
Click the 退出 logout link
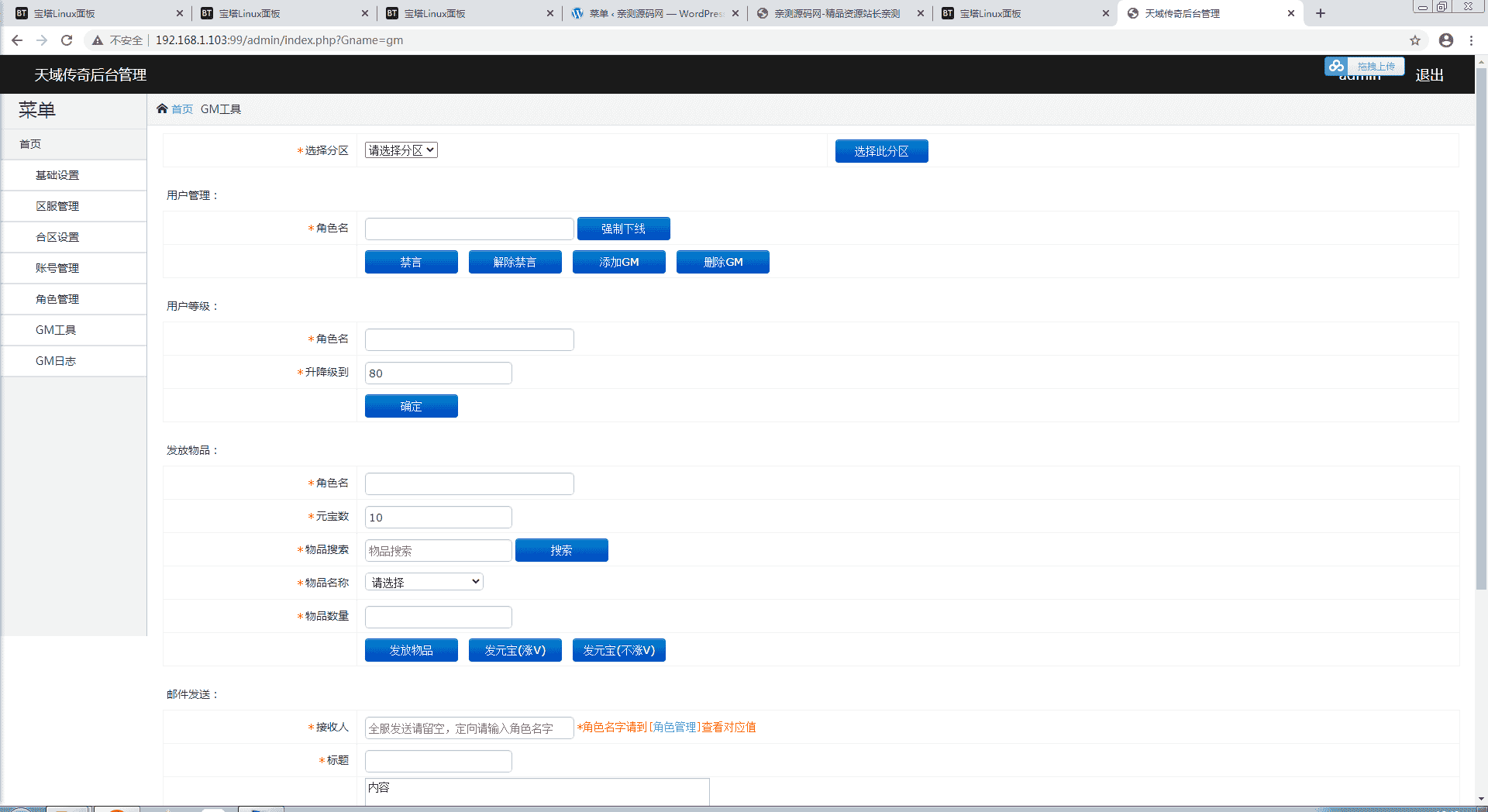1429,75
